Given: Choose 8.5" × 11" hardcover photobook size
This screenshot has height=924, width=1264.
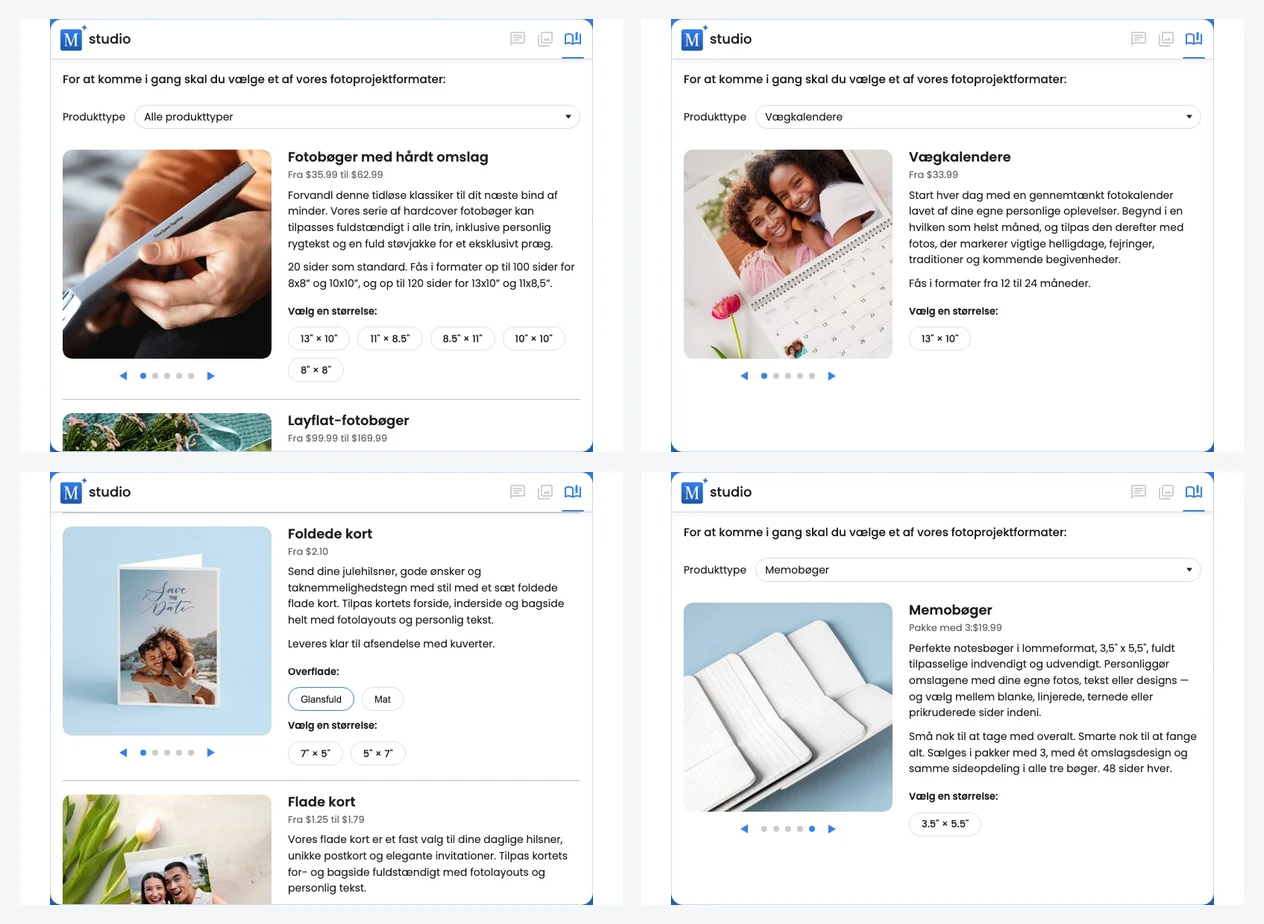Looking at the screenshot, I should 463,339.
